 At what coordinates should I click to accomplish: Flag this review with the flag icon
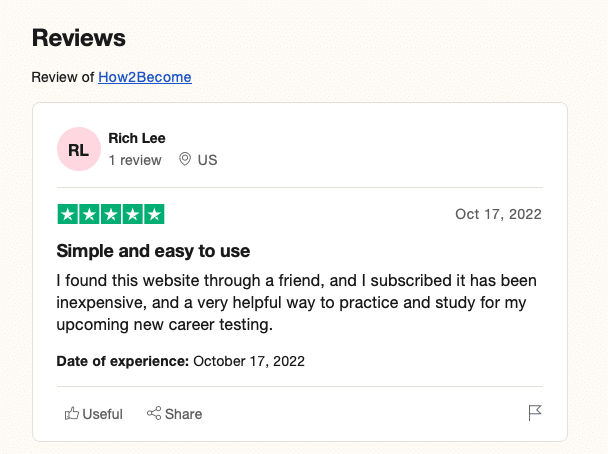[535, 413]
